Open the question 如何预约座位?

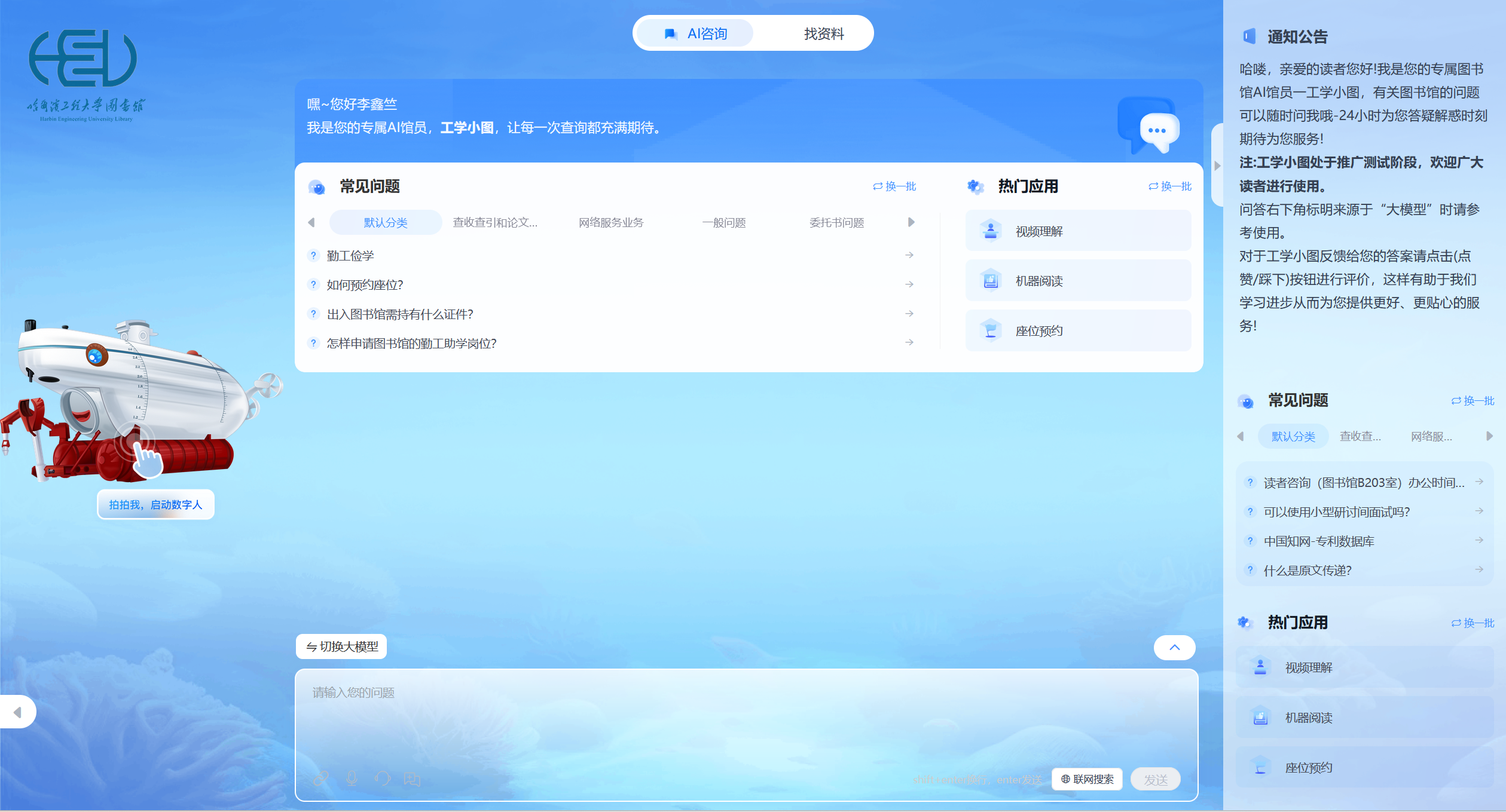click(x=365, y=285)
